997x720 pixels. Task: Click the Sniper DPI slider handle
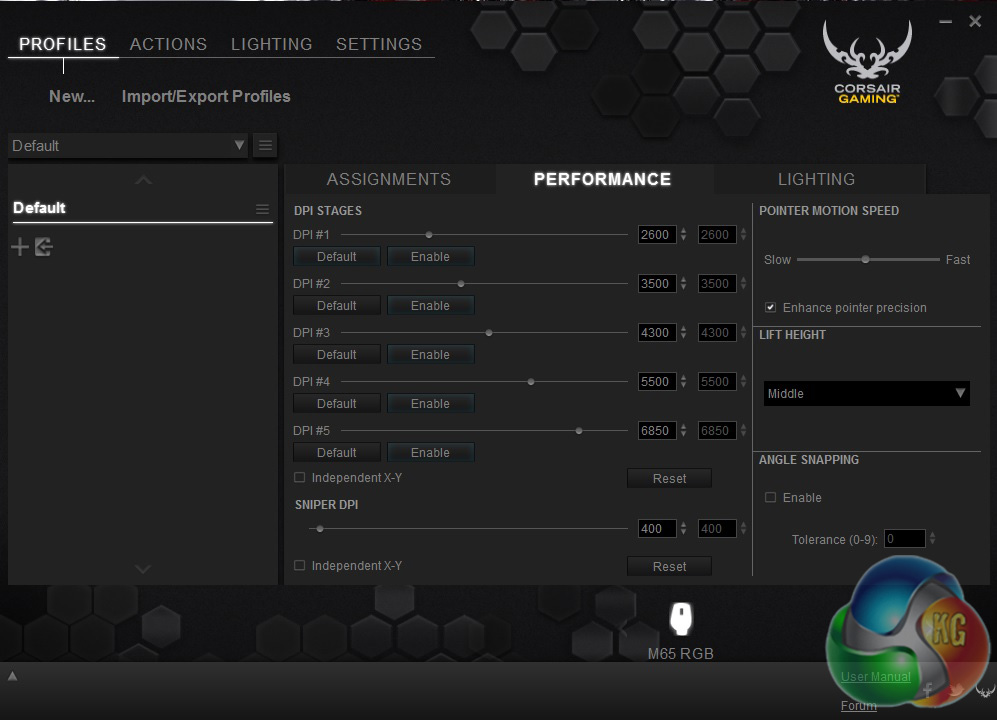320,529
